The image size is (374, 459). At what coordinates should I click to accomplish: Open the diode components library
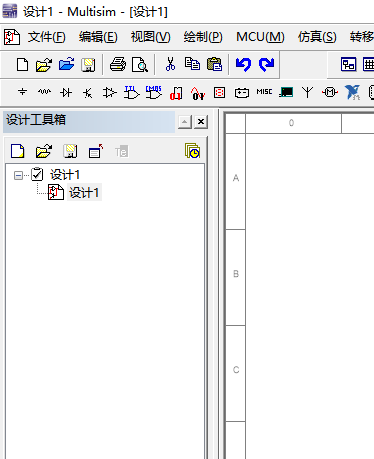tap(66, 92)
